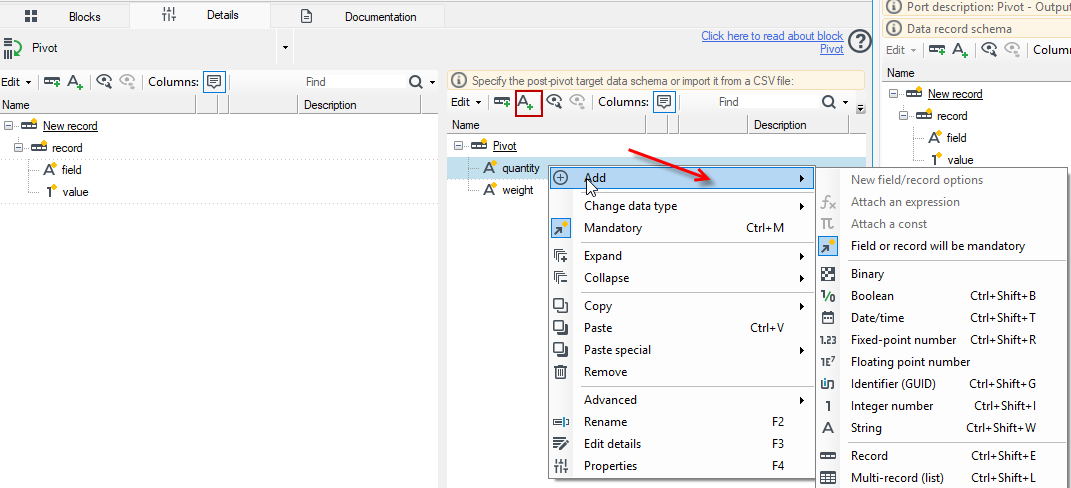Open the Copy submenu

[682, 306]
